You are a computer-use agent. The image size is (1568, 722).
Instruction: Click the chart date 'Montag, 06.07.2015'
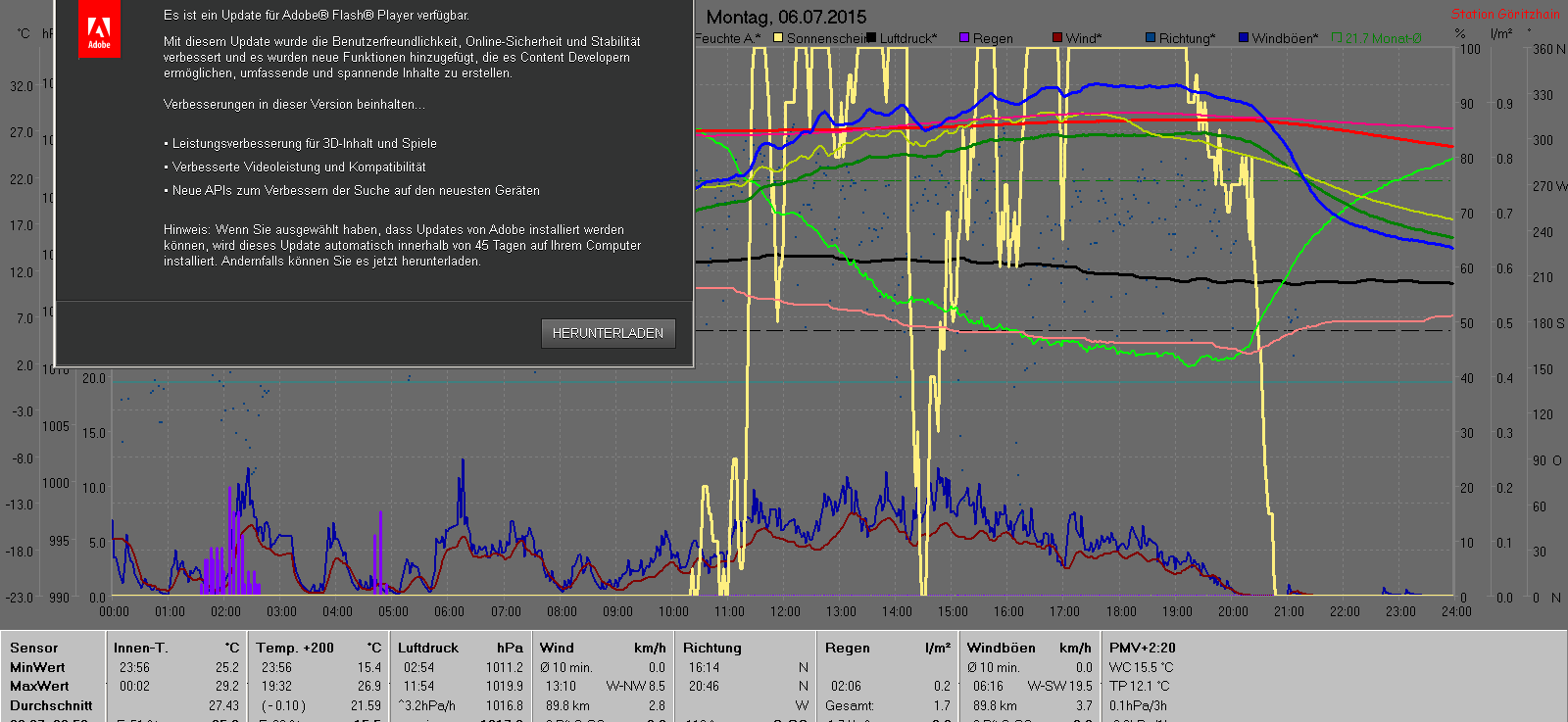786,18
